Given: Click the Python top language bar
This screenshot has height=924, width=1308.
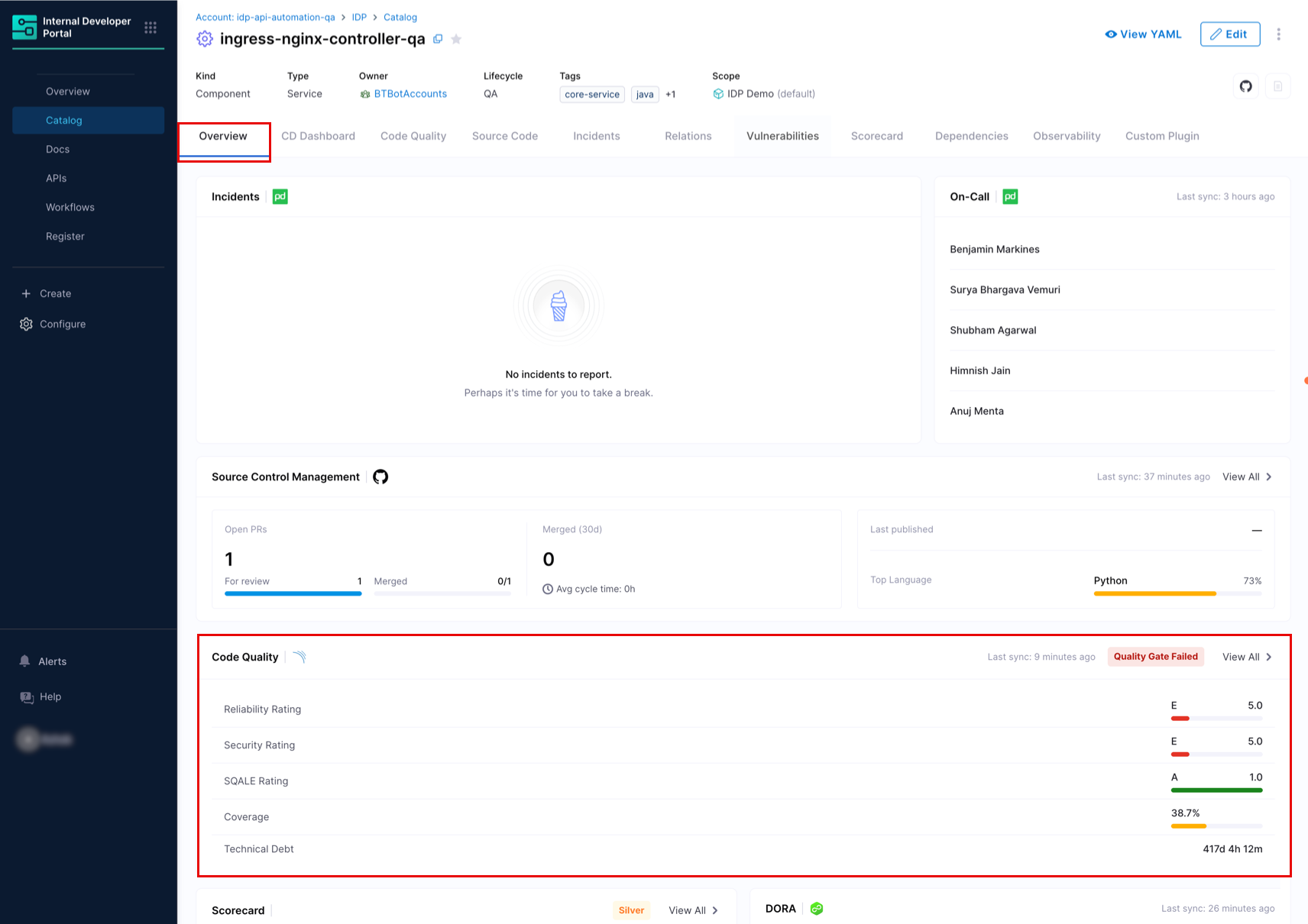Looking at the screenshot, I should click(1177, 593).
